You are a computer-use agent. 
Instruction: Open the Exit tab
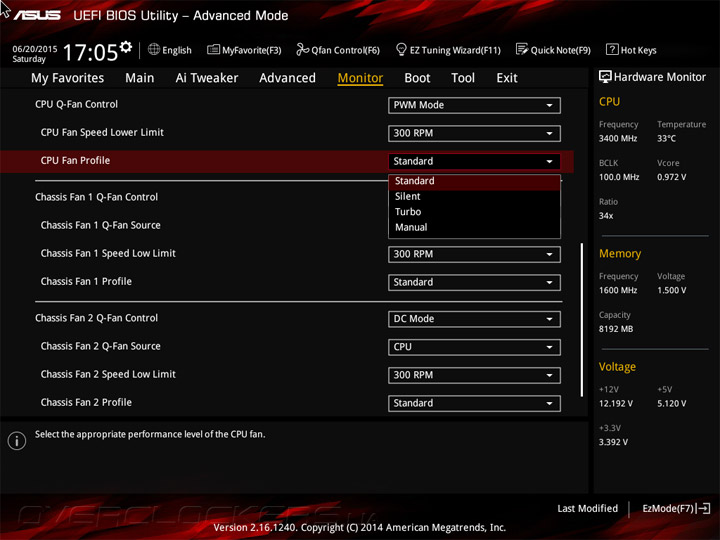pyautogui.click(x=507, y=78)
